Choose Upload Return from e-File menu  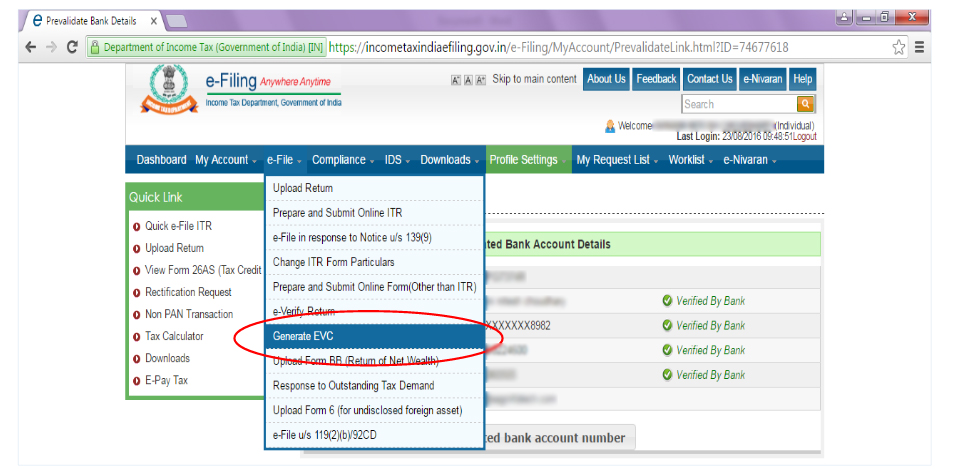[x=303, y=188]
